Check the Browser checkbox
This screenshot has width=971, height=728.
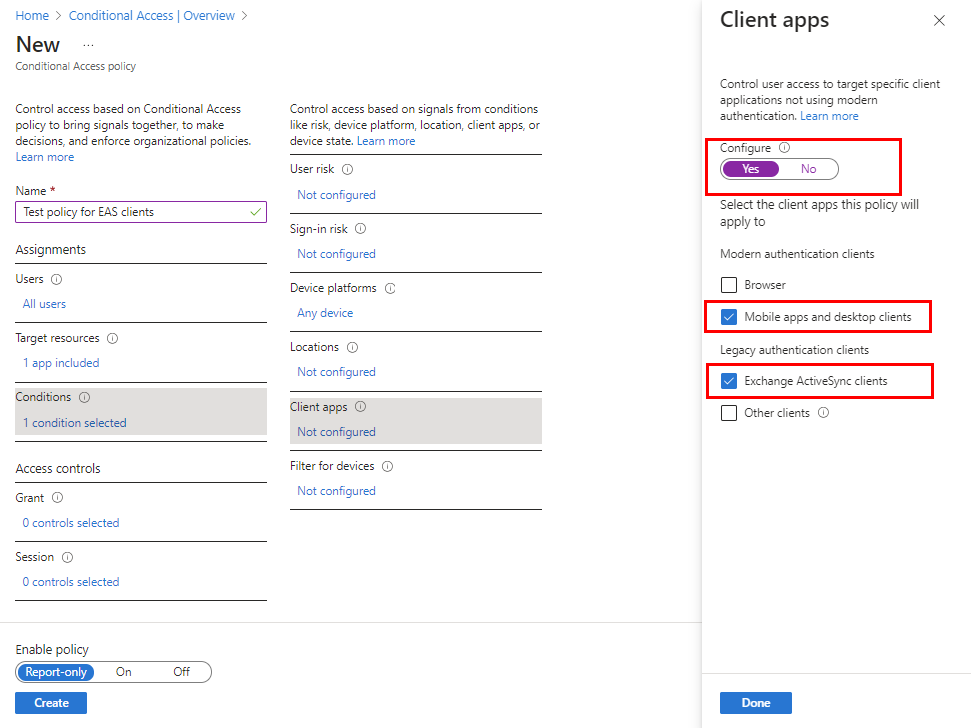[729, 285]
